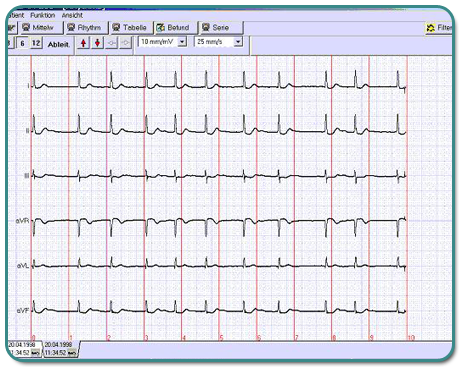The image size is (461, 368).
Task: Click the red up arrow button
Action: [x=83, y=43]
